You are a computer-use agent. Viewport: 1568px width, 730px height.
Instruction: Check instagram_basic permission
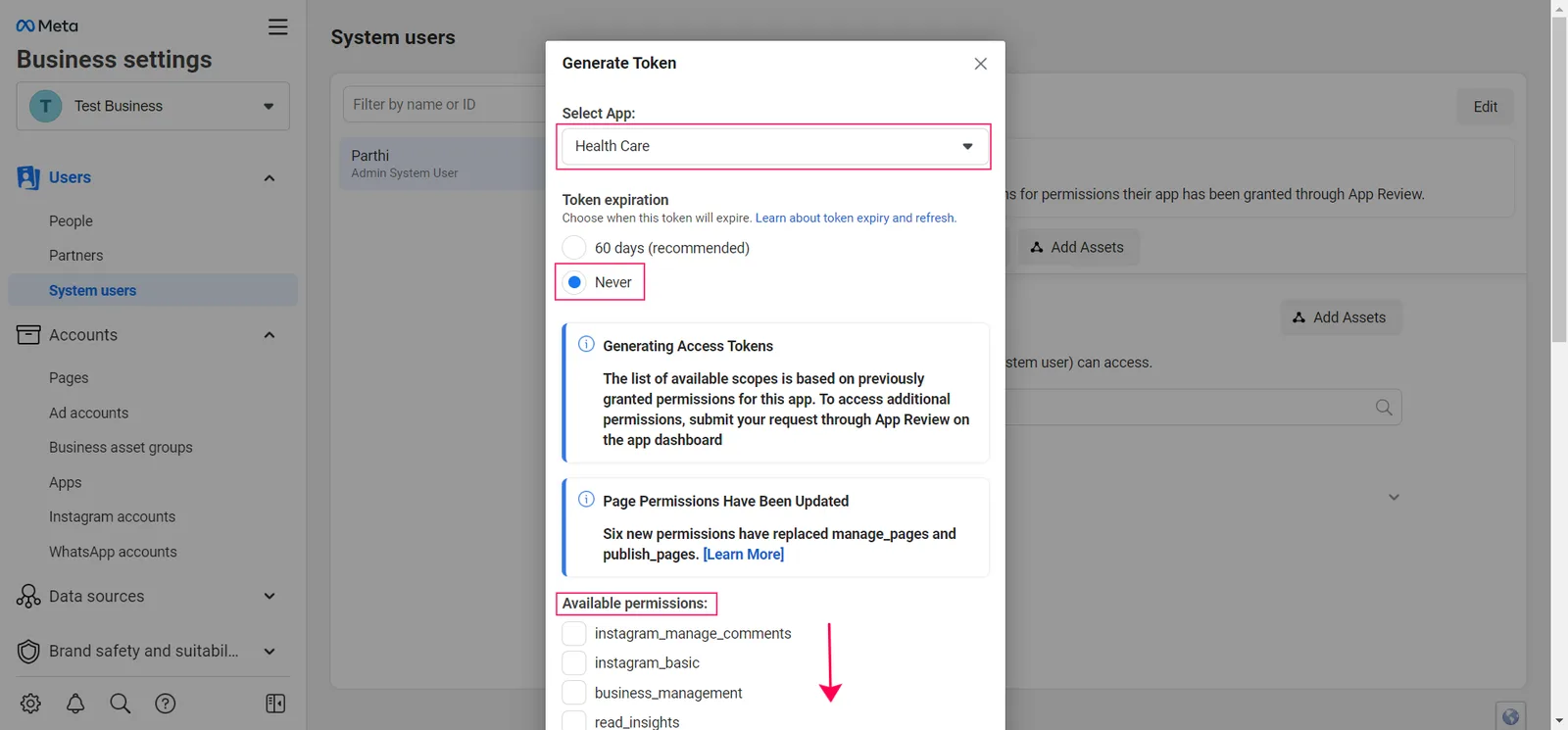574,663
